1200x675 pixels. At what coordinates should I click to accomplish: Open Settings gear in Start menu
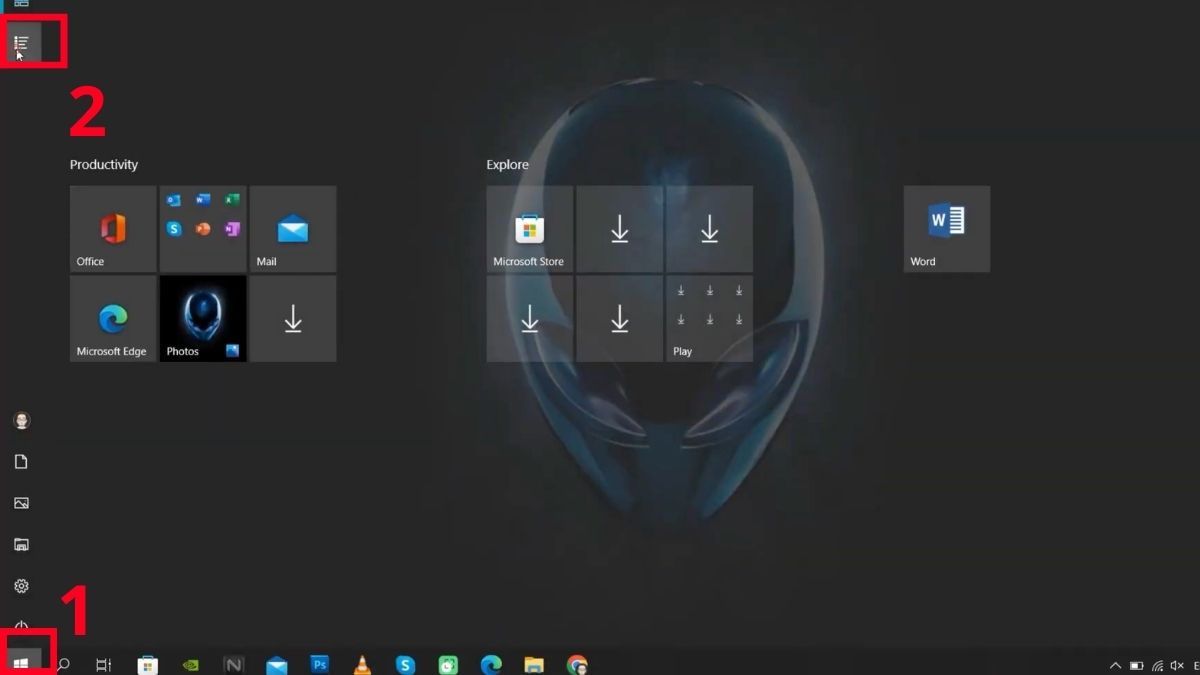pos(21,586)
